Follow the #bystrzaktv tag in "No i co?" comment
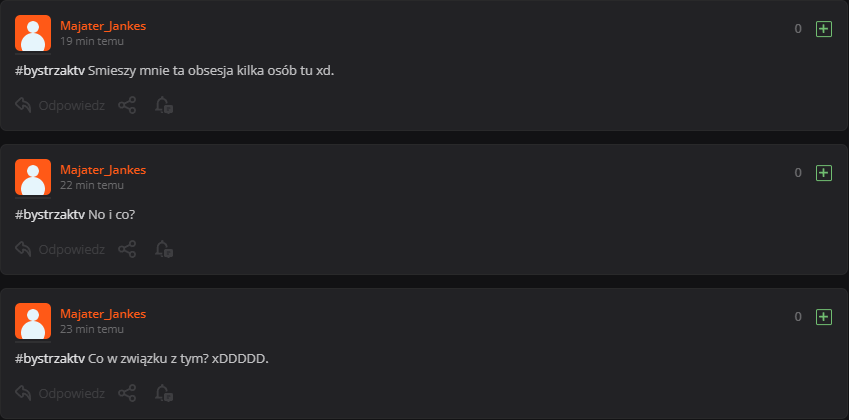The width and height of the screenshot is (849, 420). click(49, 215)
